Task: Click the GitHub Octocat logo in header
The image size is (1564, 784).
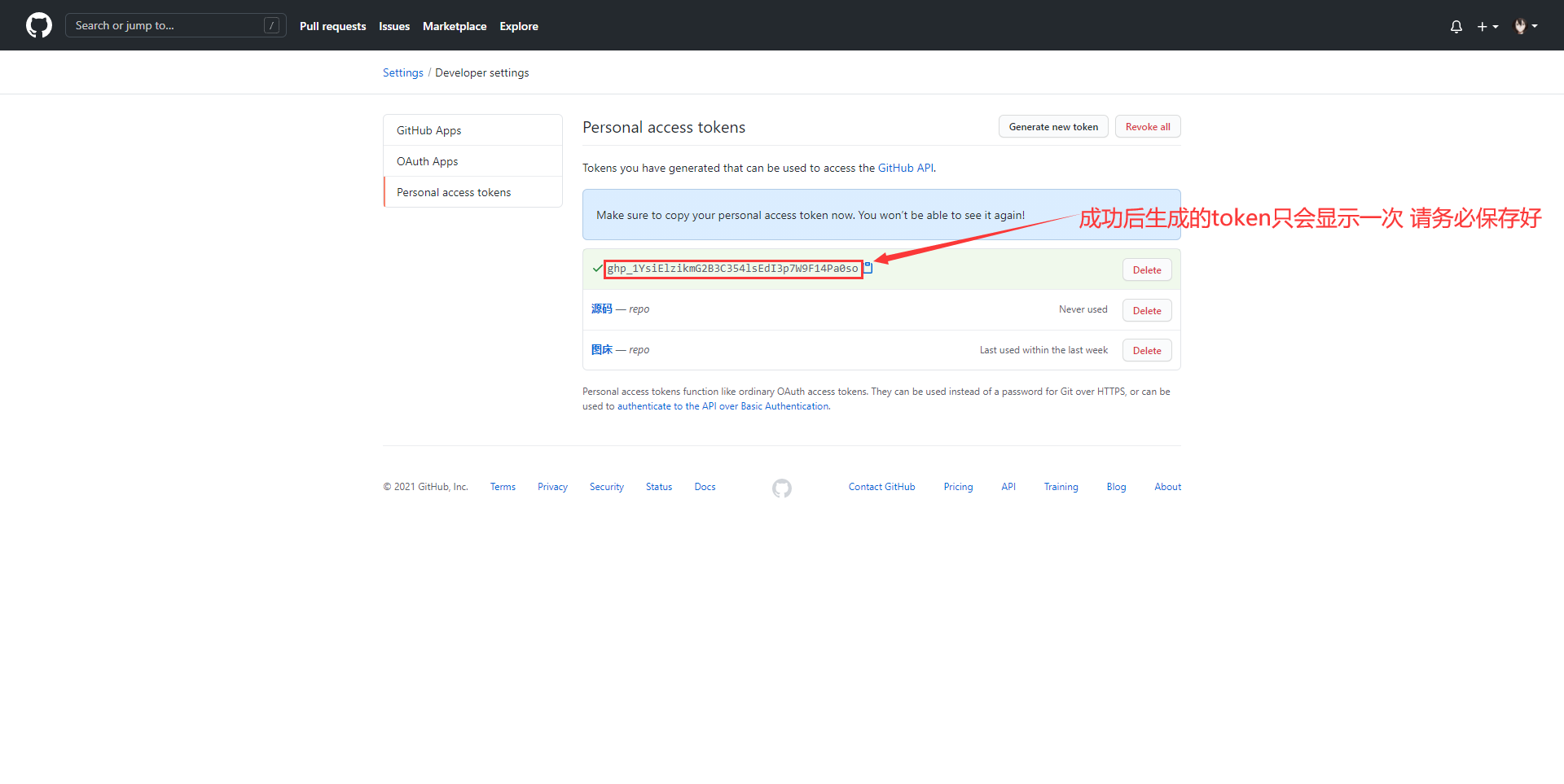Action: 39,25
